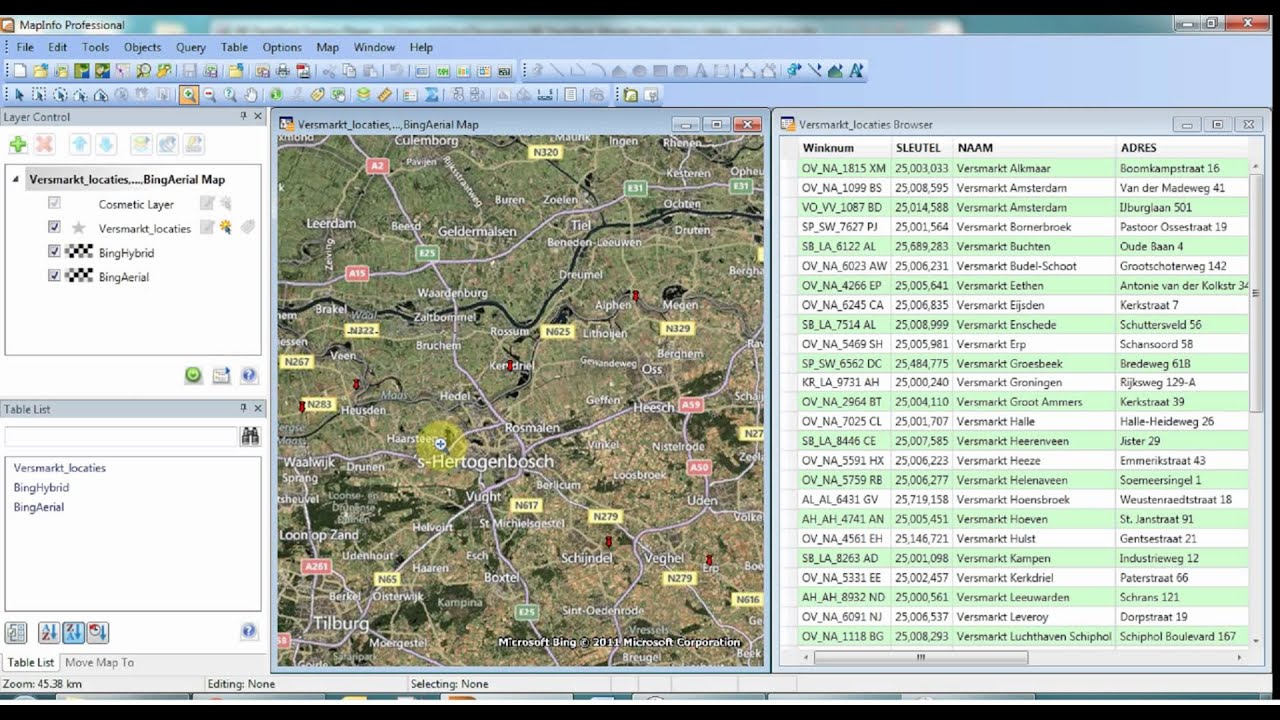Click the Table List help question icon

click(x=249, y=631)
